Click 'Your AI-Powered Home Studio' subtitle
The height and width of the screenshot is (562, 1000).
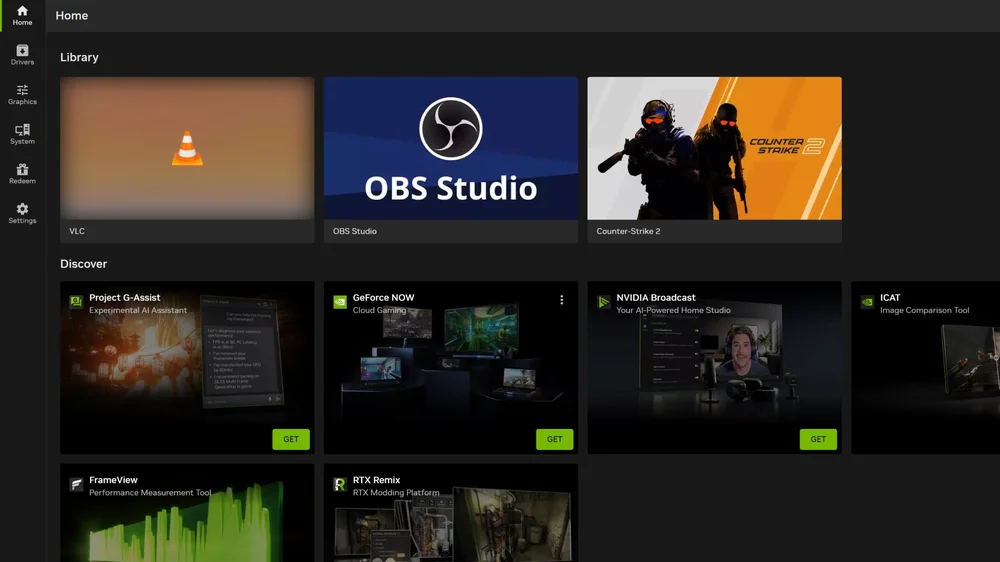click(x=673, y=310)
